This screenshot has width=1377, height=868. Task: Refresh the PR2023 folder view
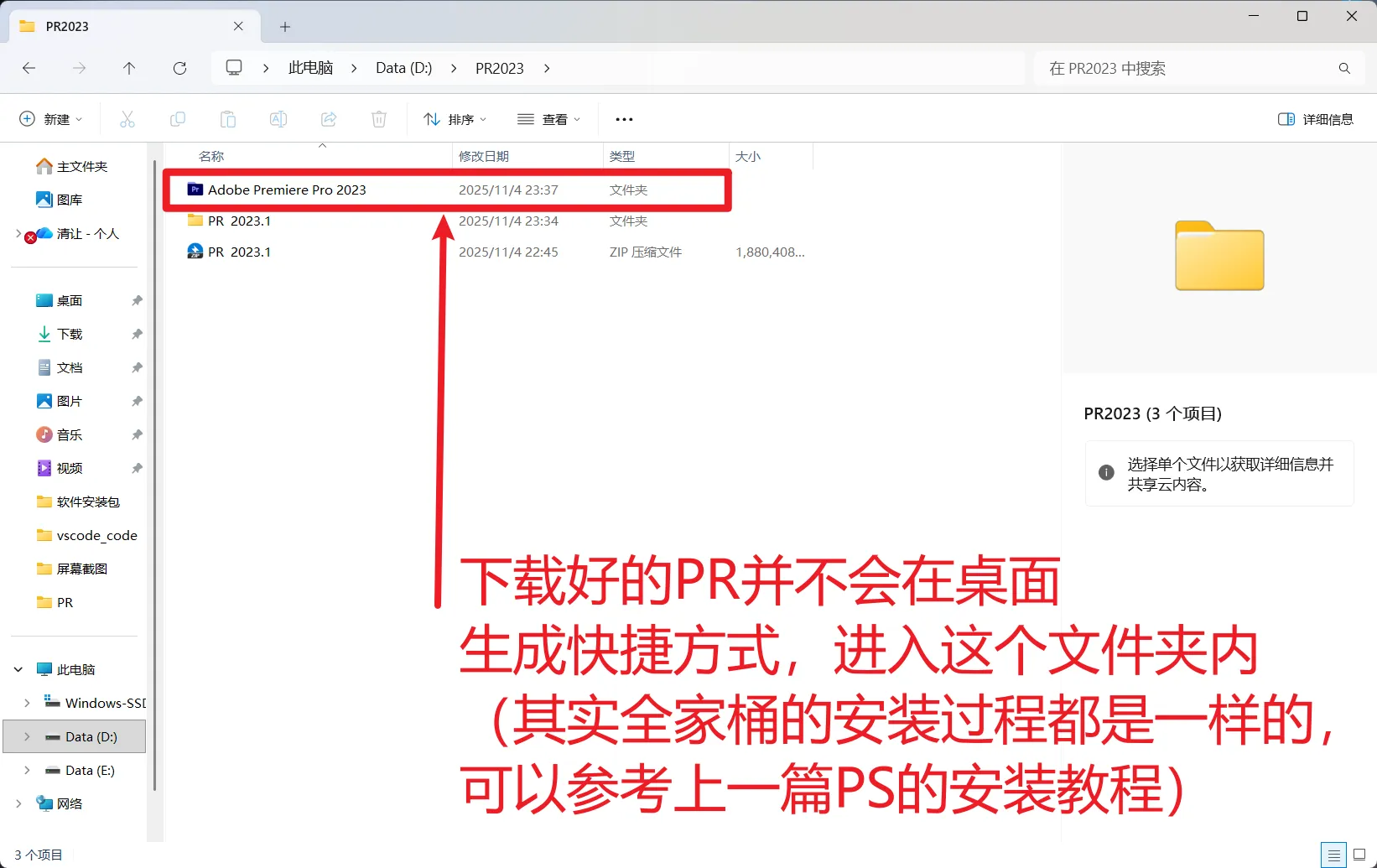tap(179, 68)
